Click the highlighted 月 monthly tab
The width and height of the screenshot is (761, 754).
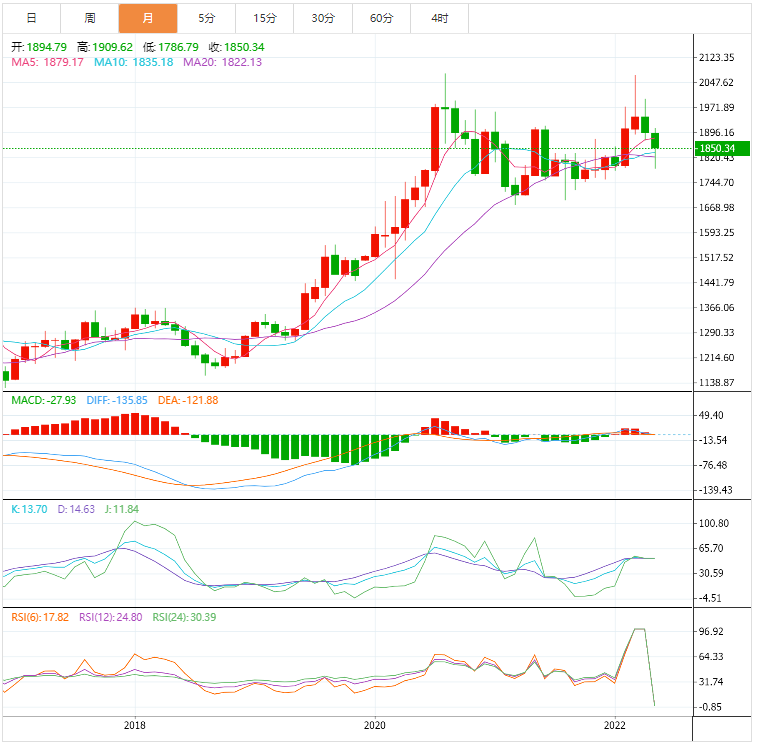click(x=148, y=18)
